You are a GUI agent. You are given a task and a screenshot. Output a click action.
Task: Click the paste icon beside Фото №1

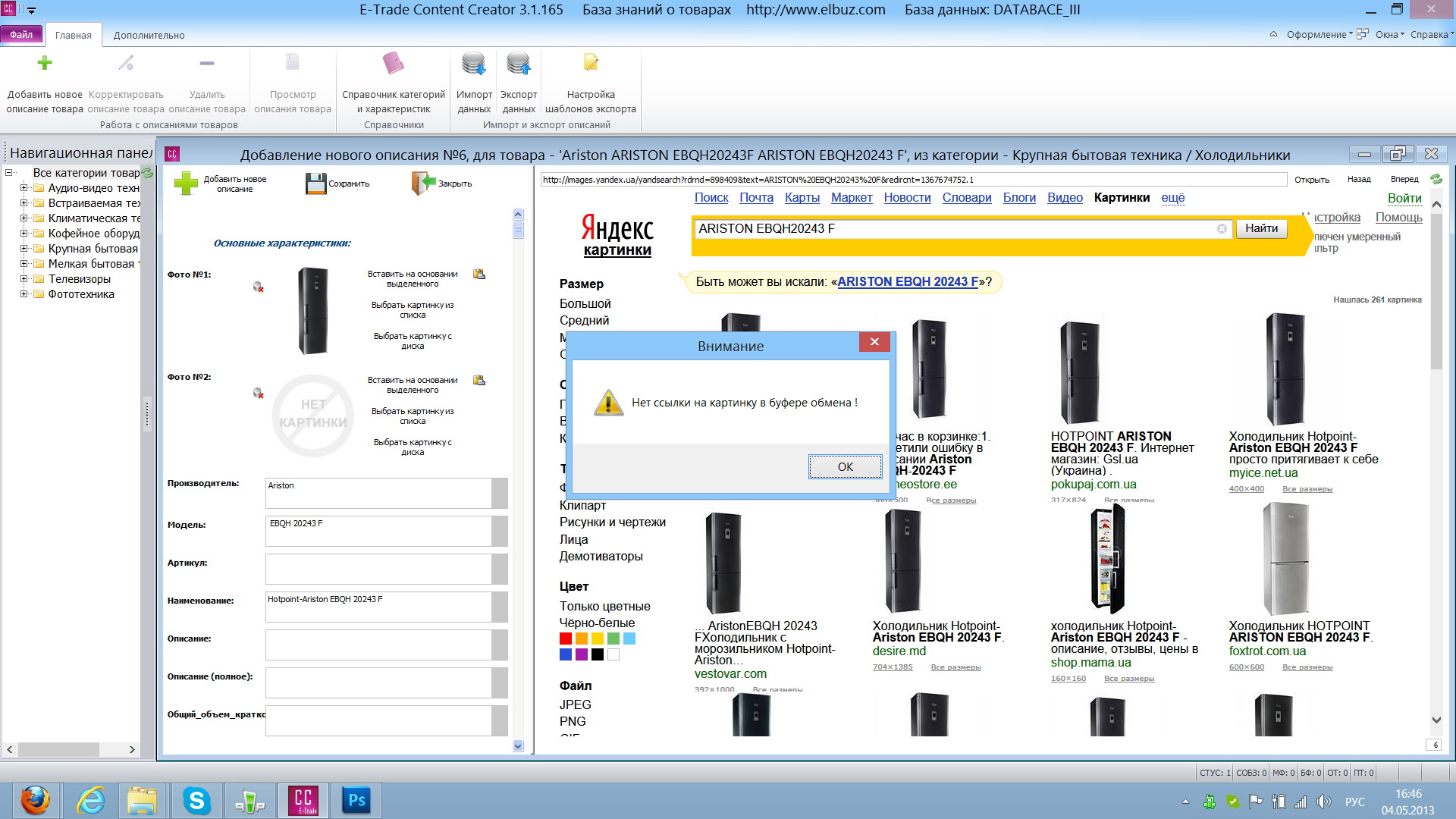[479, 274]
